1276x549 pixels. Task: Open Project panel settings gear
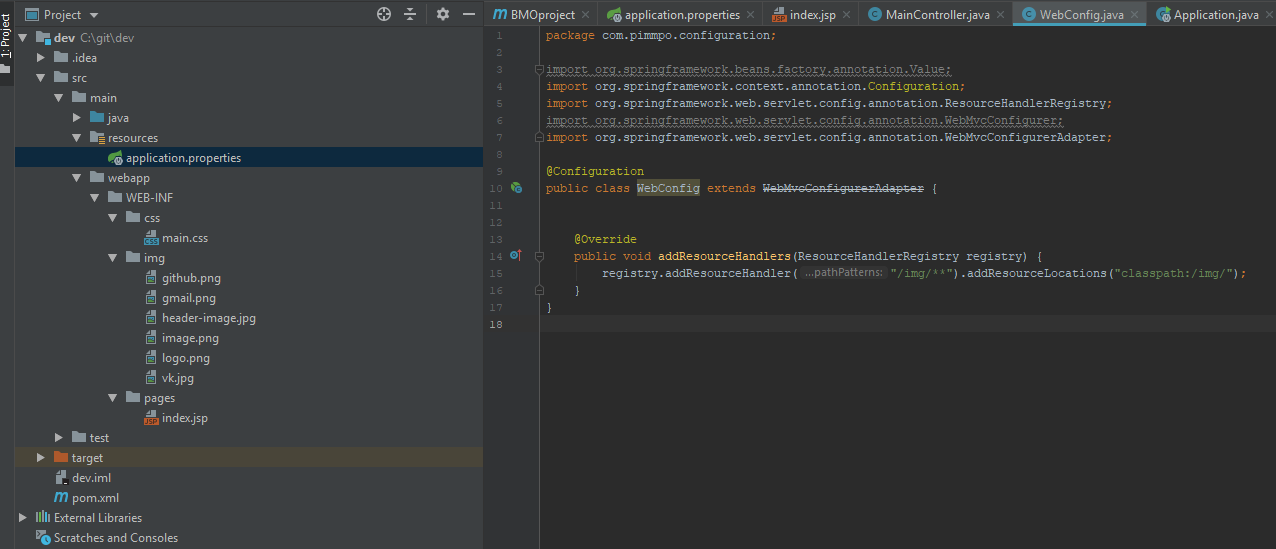tap(443, 14)
